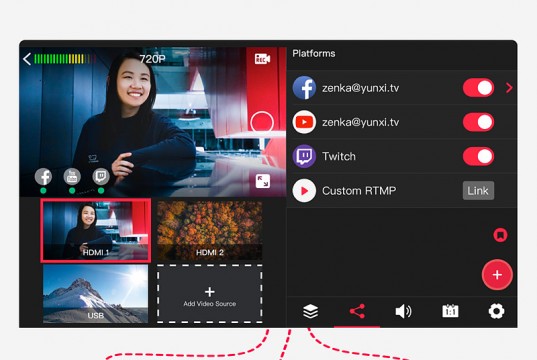
Task: Select the HDMI 2 video source
Action: click(210, 231)
